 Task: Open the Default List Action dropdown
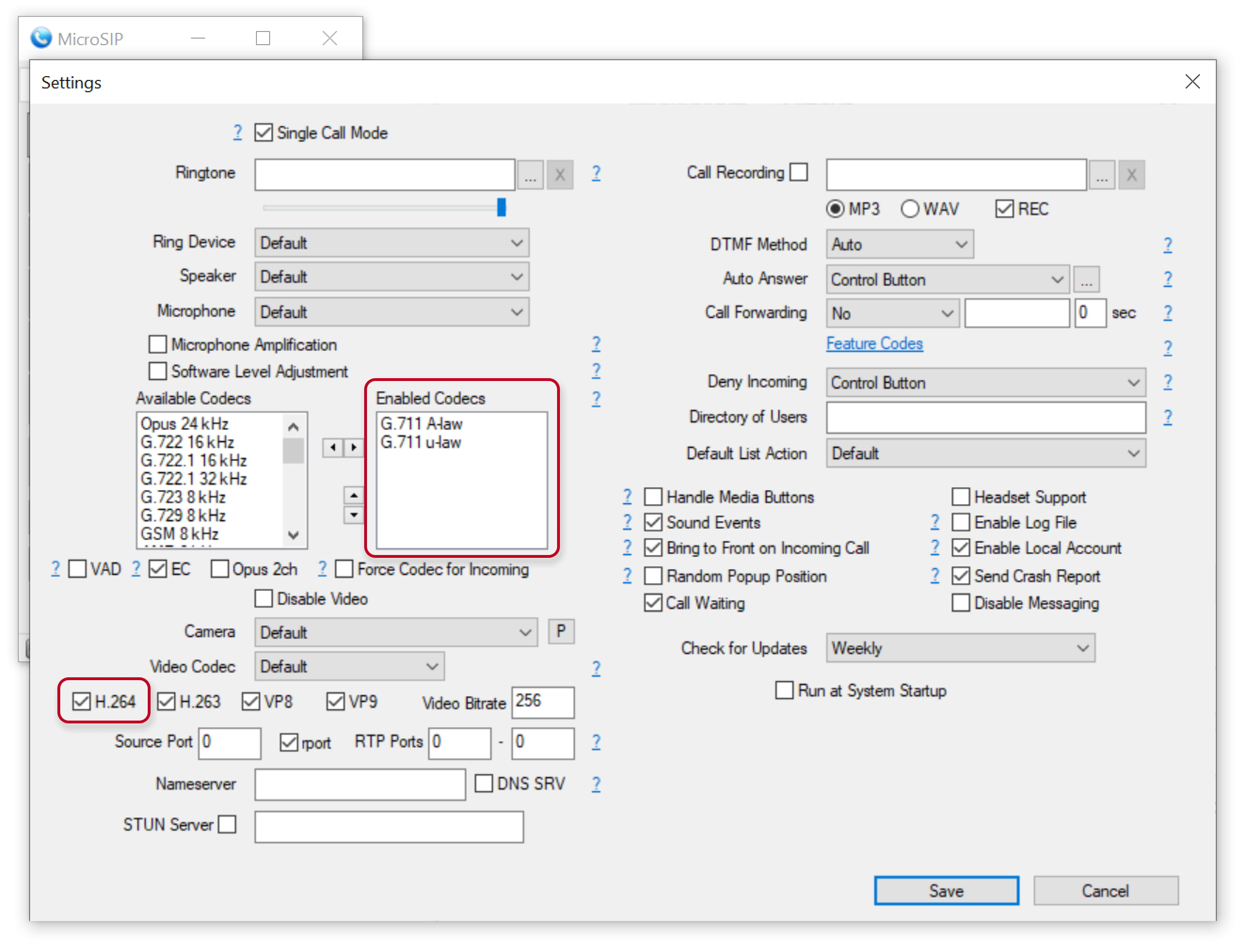click(986, 453)
